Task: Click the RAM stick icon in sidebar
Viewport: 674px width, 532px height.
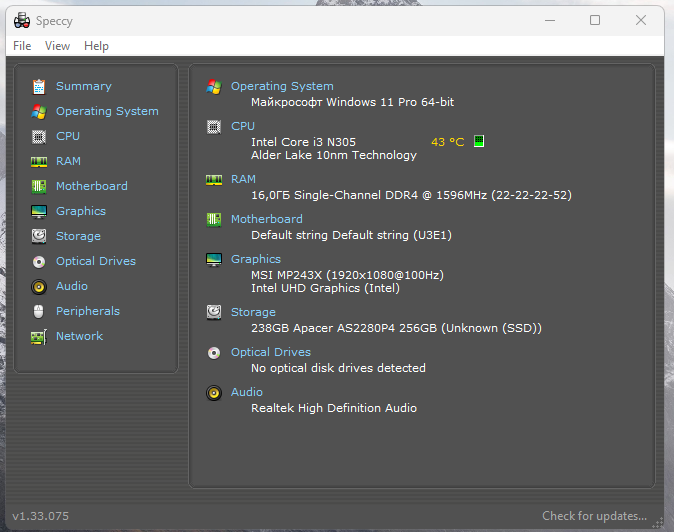Action: (x=39, y=162)
